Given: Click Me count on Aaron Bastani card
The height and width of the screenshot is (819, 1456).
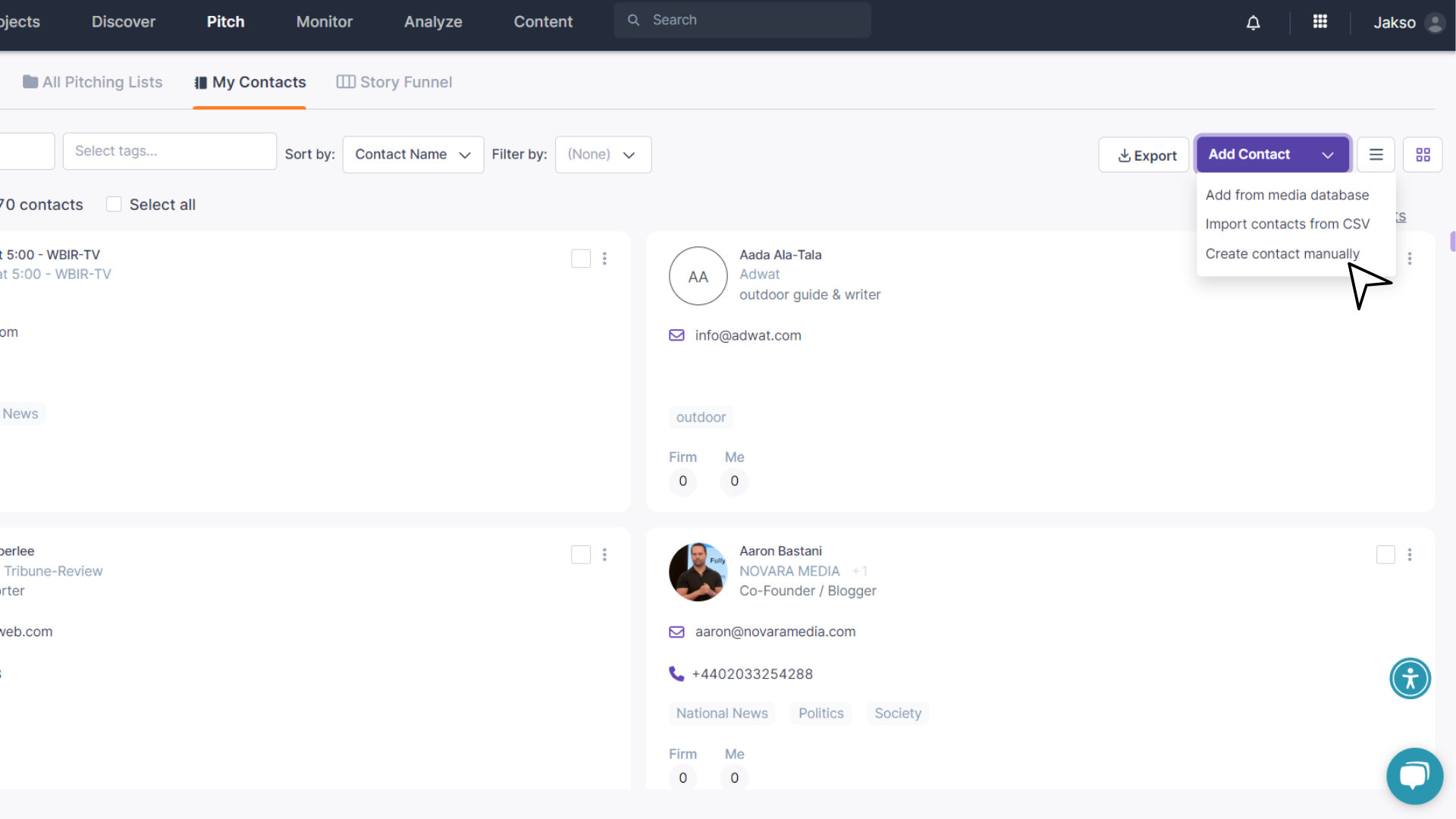Looking at the screenshot, I should pyautogui.click(x=734, y=778).
